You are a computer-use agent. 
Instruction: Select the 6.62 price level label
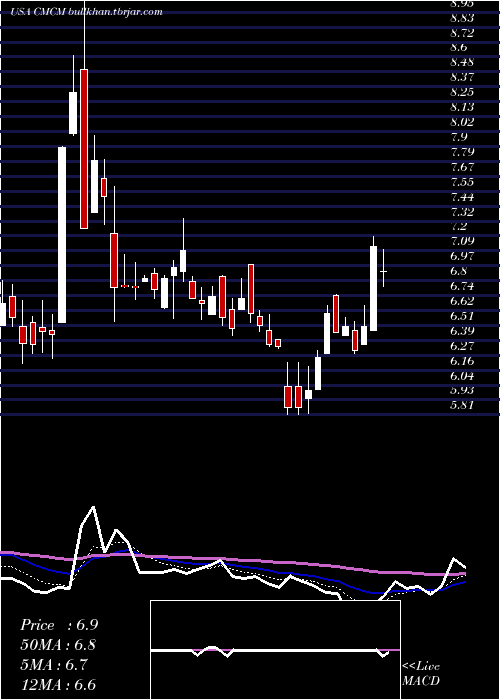(x=462, y=300)
